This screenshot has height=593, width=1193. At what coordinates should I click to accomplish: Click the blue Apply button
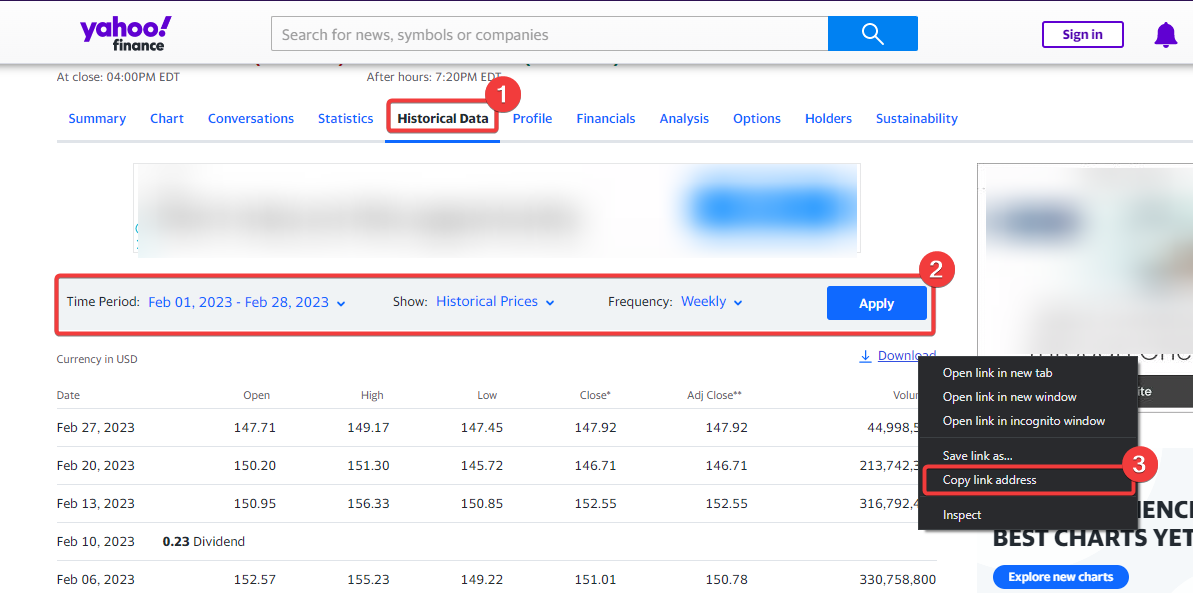[876, 303]
